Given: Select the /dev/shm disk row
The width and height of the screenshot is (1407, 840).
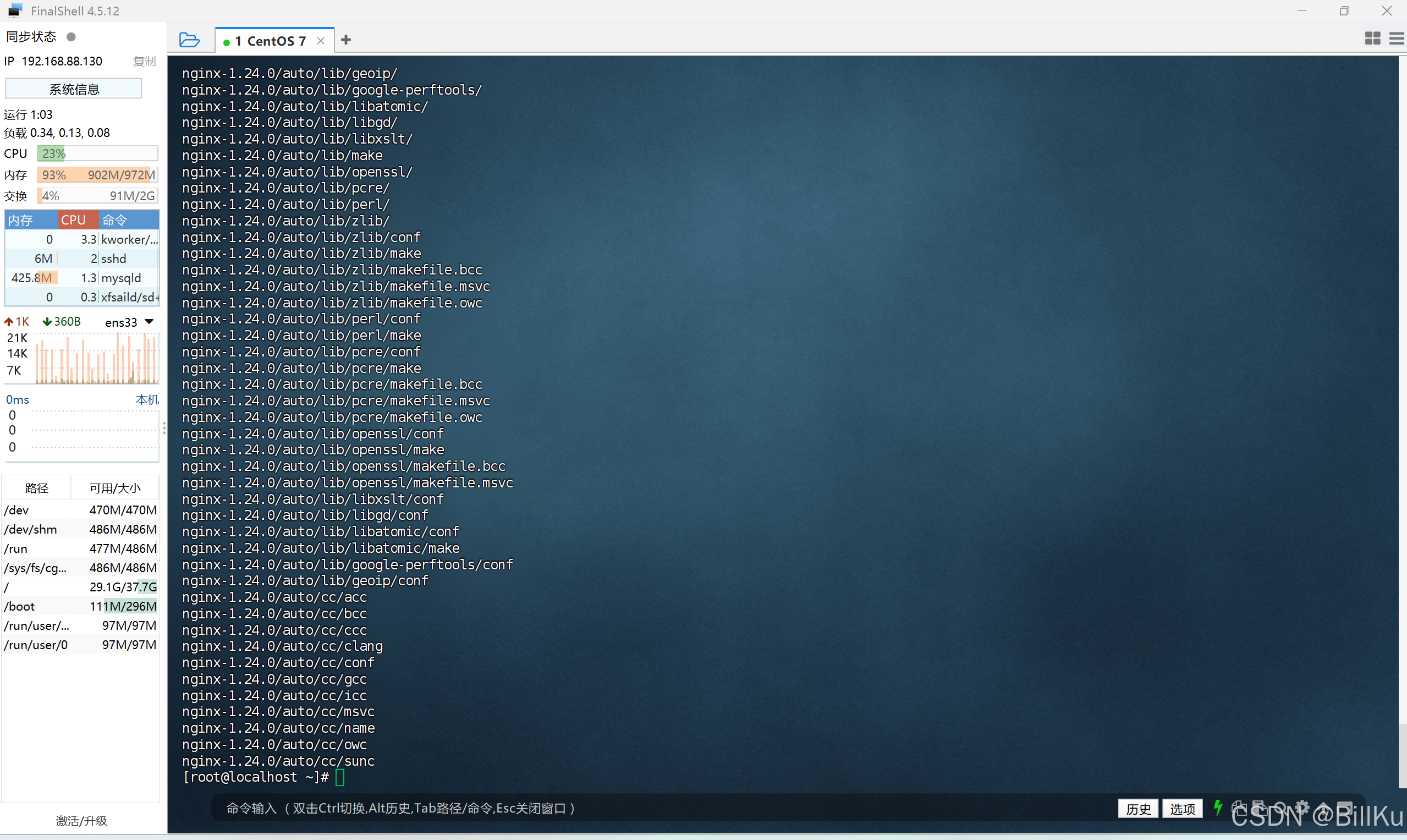Looking at the screenshot, I should tap(80, 529).
